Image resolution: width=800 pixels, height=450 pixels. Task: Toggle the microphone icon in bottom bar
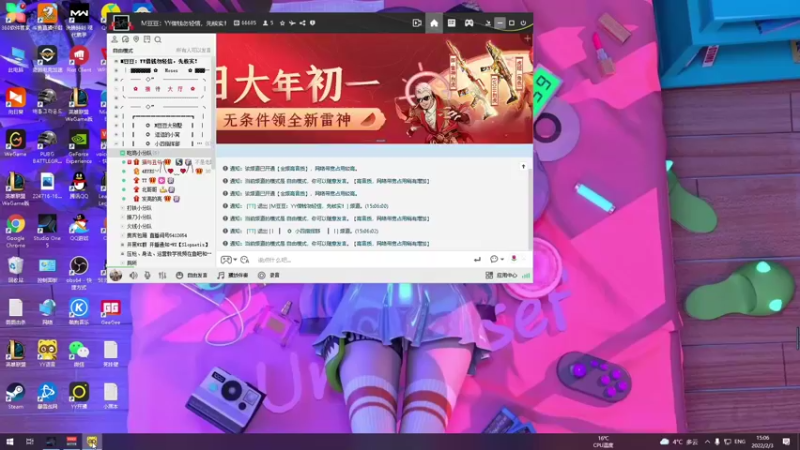click(x=147, y=276)
